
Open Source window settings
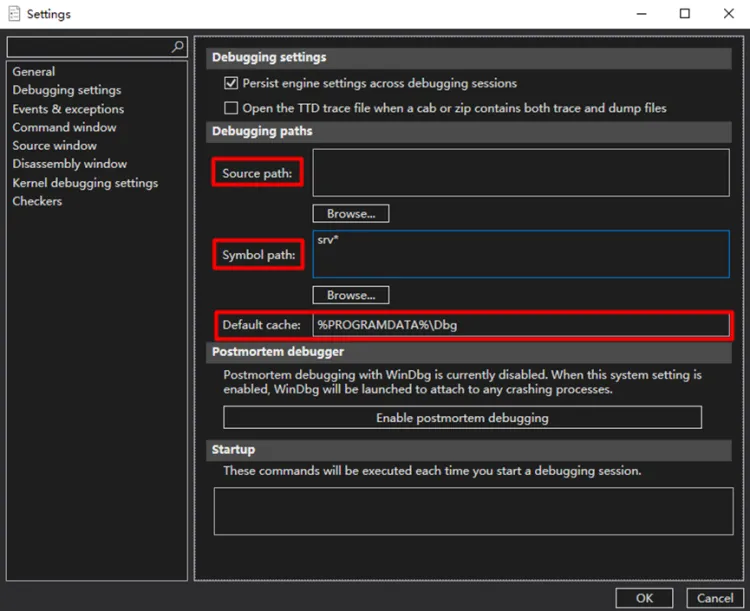click(x=55, y=145)
